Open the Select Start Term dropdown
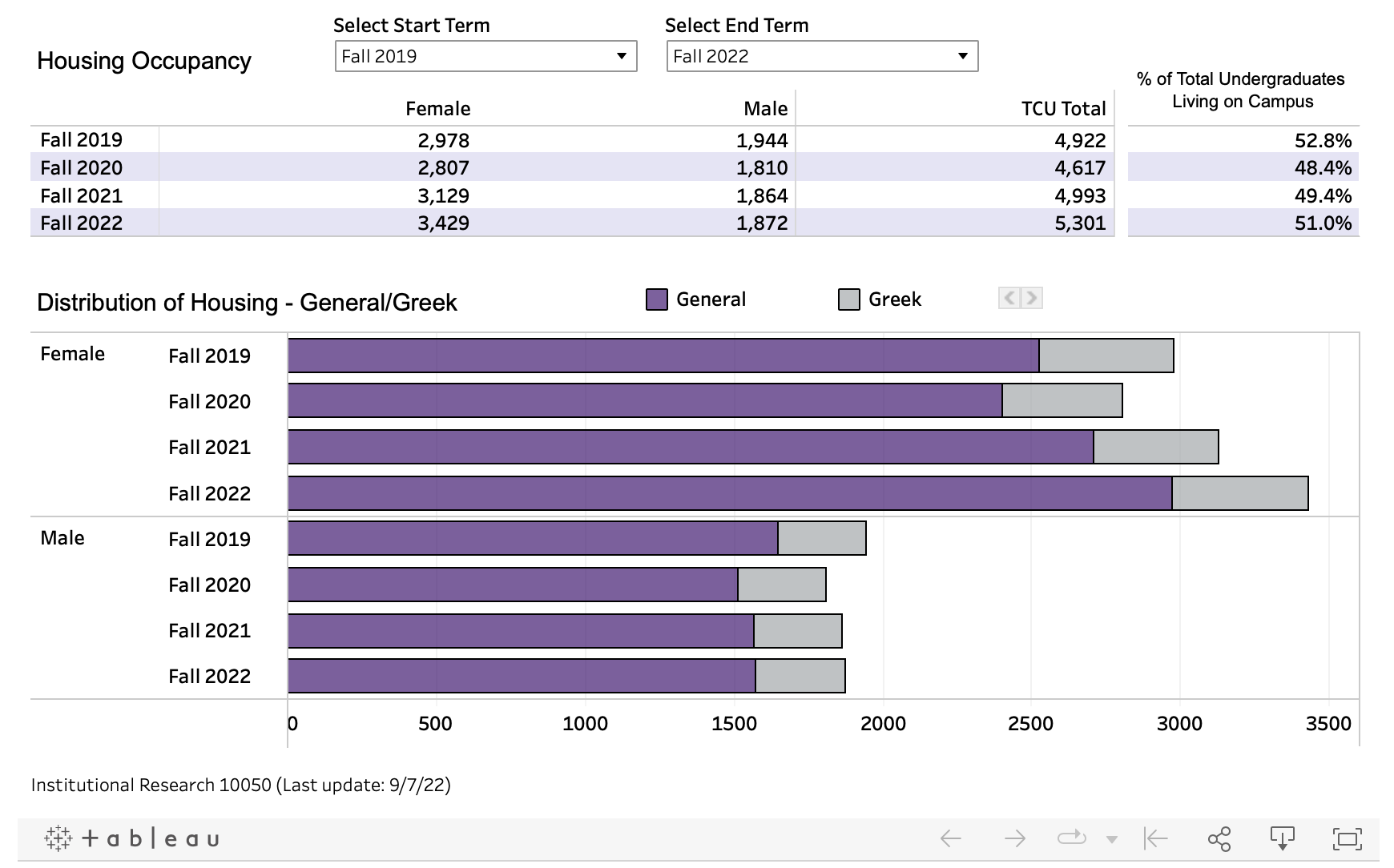Image resolution: width=1394 pixels, height=868 pixels. coord(485,56)
